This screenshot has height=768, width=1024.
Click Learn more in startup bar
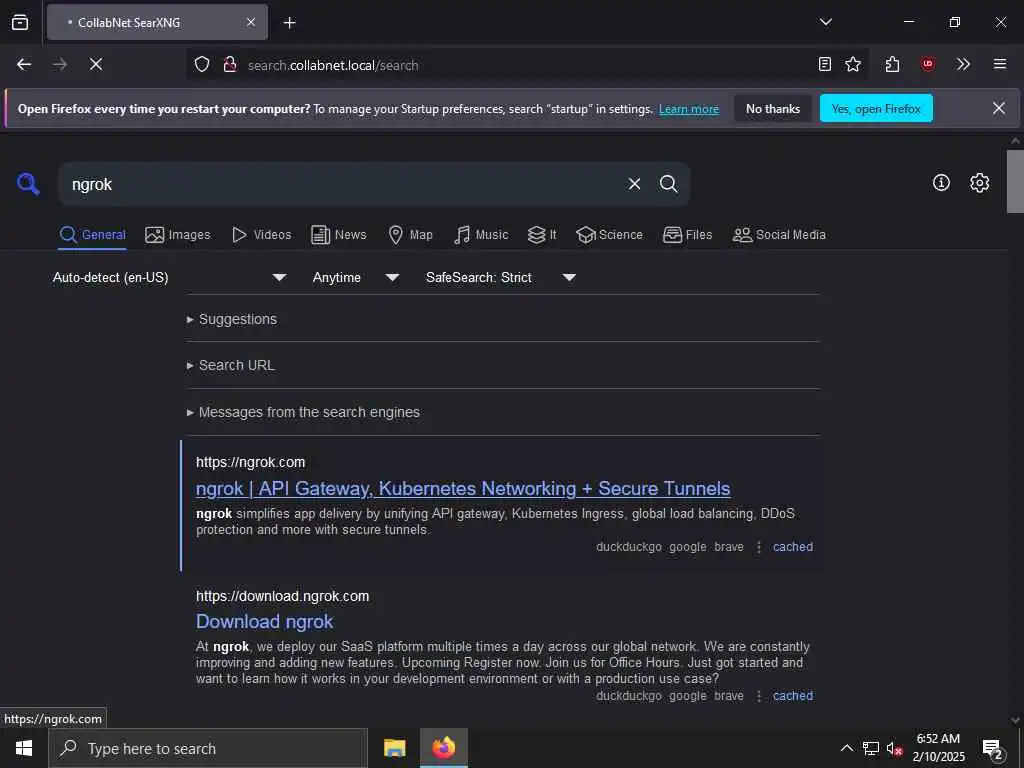point(689,109)
